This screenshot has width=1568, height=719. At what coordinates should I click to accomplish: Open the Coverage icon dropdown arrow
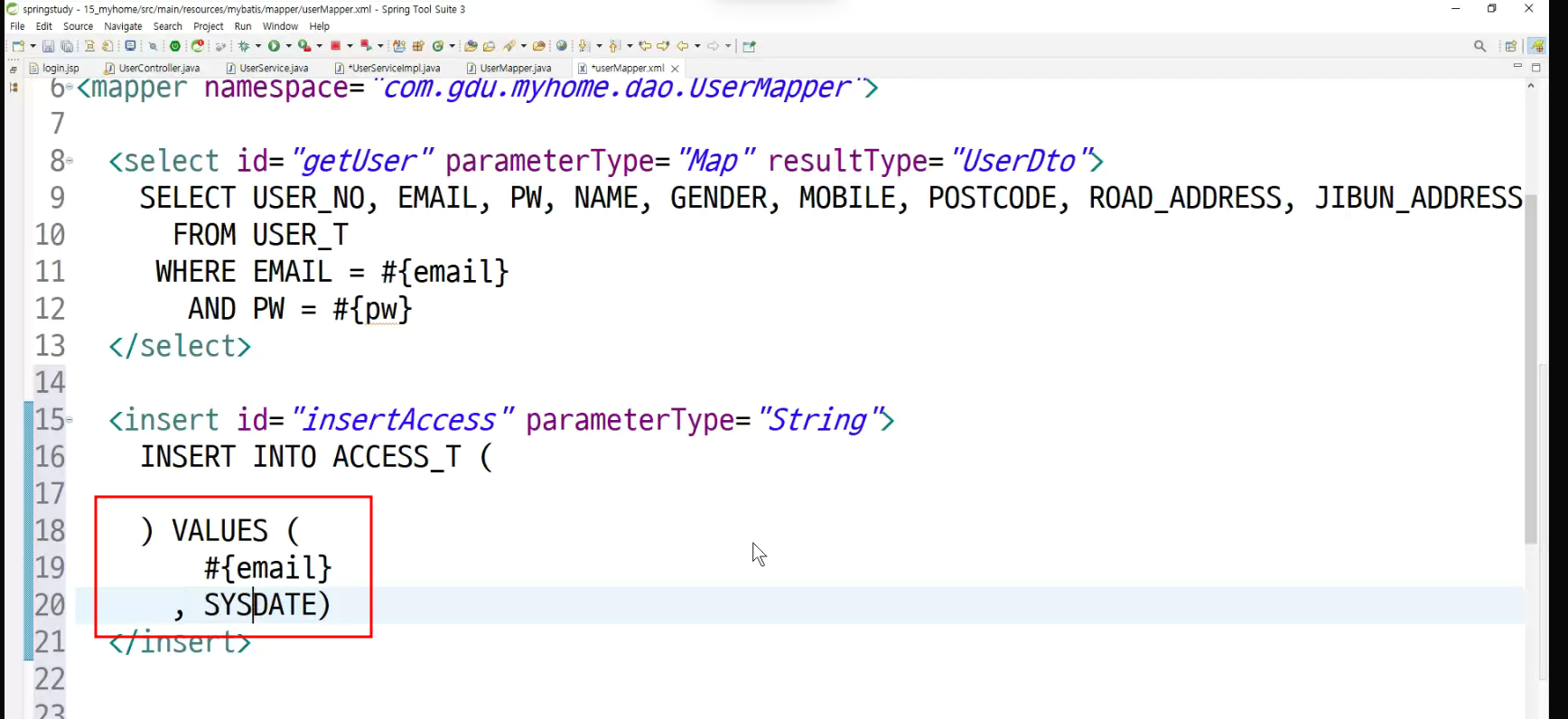tap(319, 46)
